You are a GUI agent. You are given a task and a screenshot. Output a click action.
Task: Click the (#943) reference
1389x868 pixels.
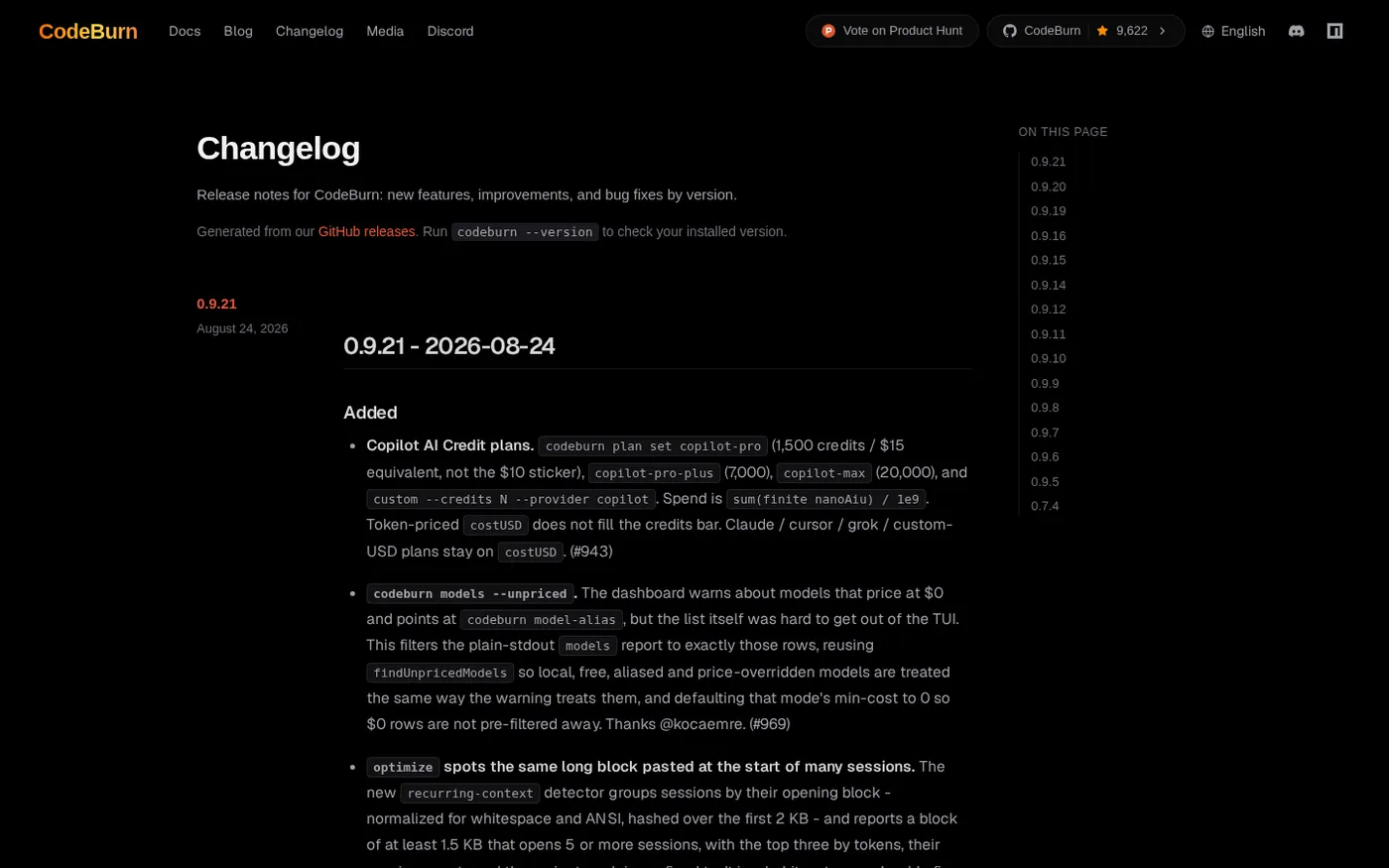click(x=590, y=552)
